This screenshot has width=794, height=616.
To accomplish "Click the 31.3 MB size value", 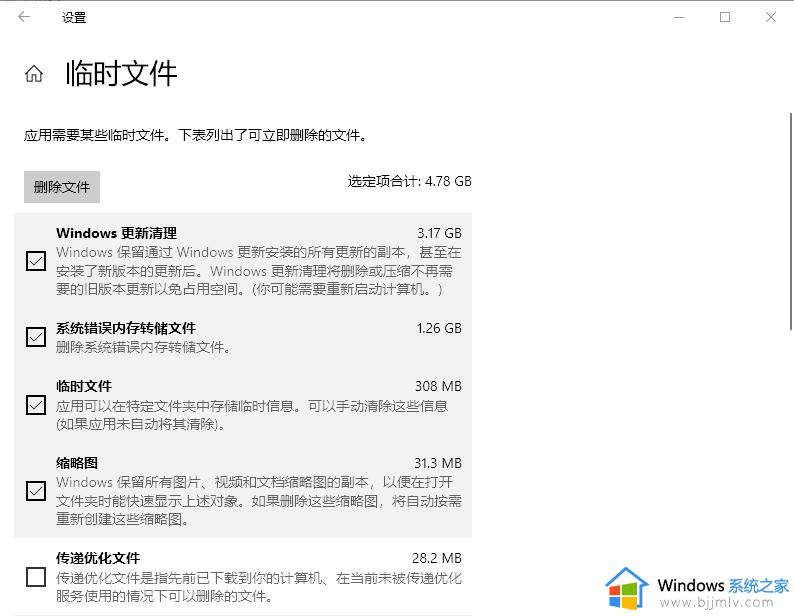I will point(438,463).
